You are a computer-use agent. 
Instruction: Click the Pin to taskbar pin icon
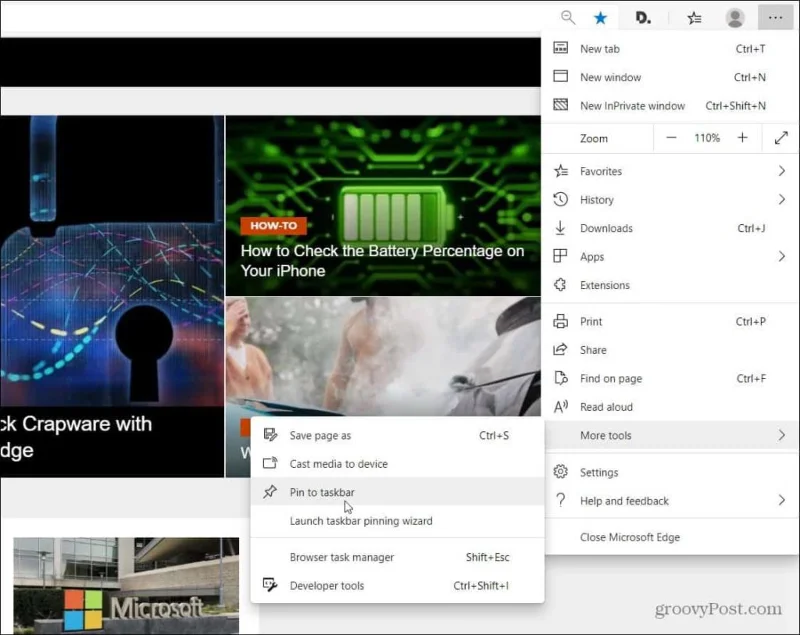click(270, 492)
